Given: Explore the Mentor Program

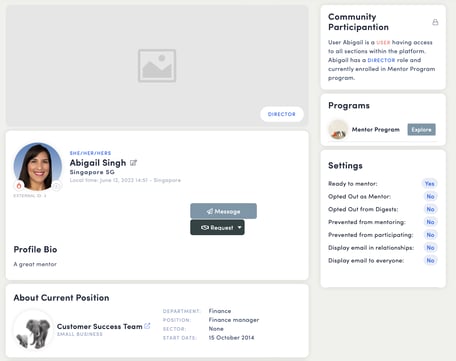Looking at the screenshot, I should pyautogui.click(x=421, y=129).
